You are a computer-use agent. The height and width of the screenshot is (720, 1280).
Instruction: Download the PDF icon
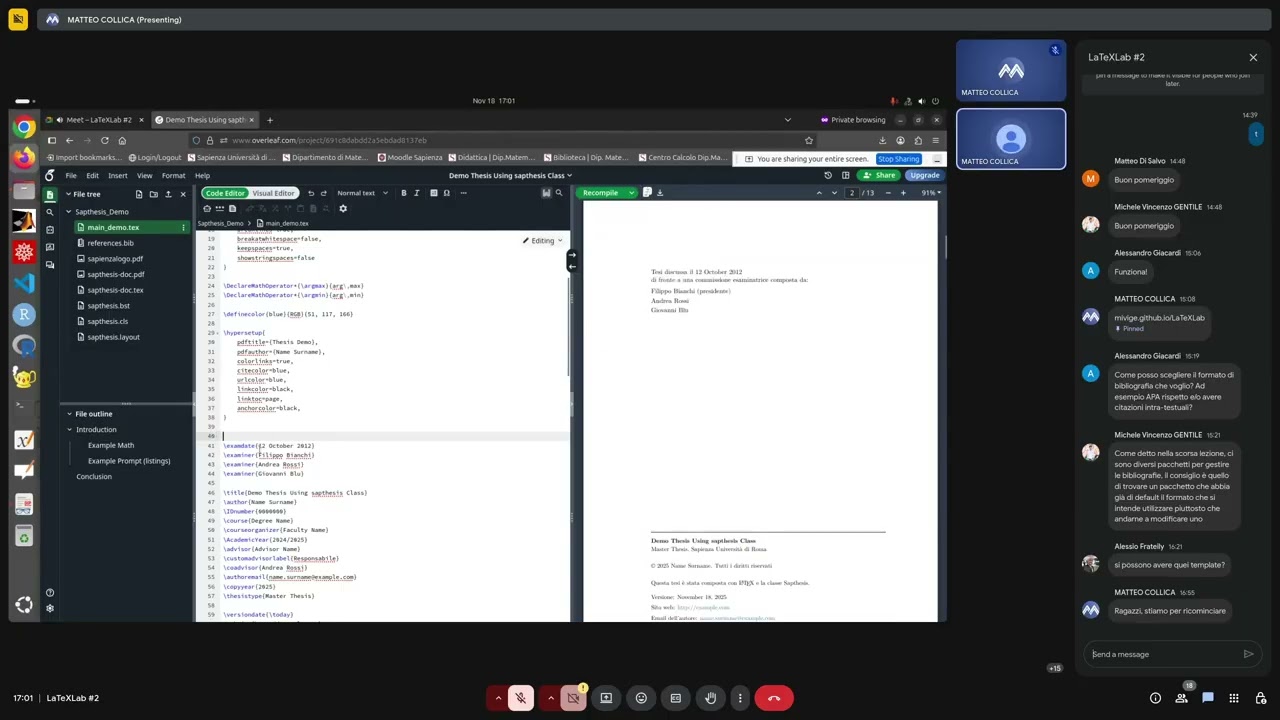[x=660, y=193]
